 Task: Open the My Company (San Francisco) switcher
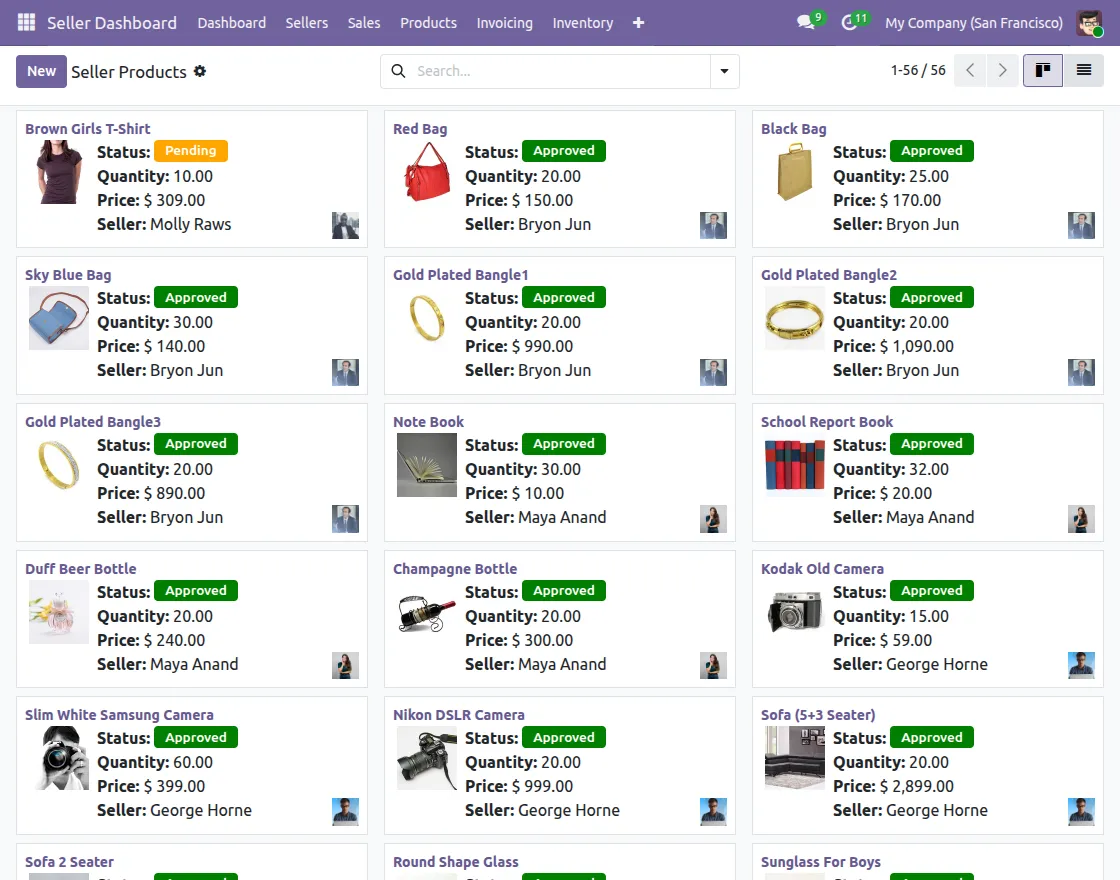pyautogui.click(x=974, y=23)
